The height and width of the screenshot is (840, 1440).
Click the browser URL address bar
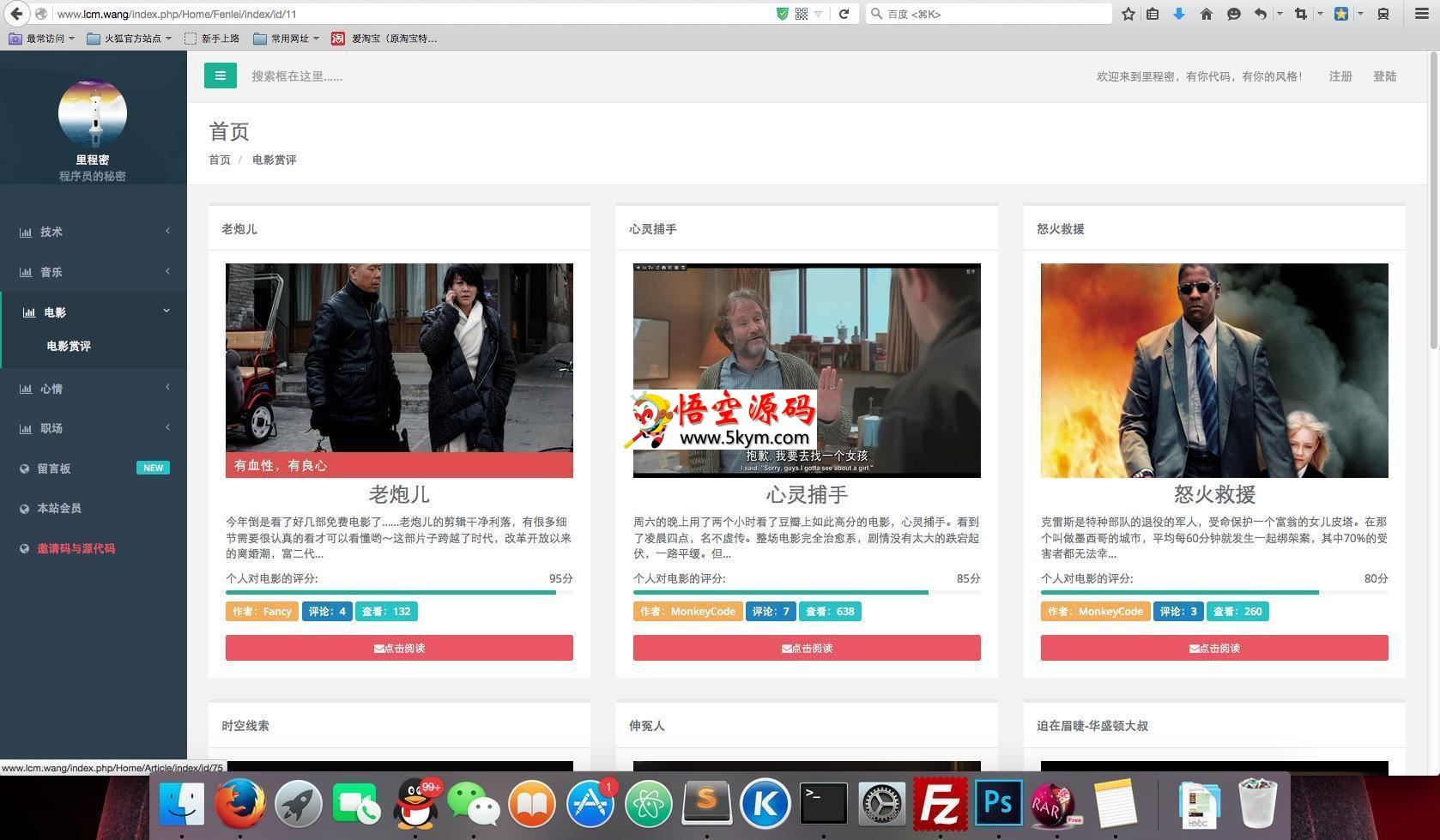[x=412, y=14]
